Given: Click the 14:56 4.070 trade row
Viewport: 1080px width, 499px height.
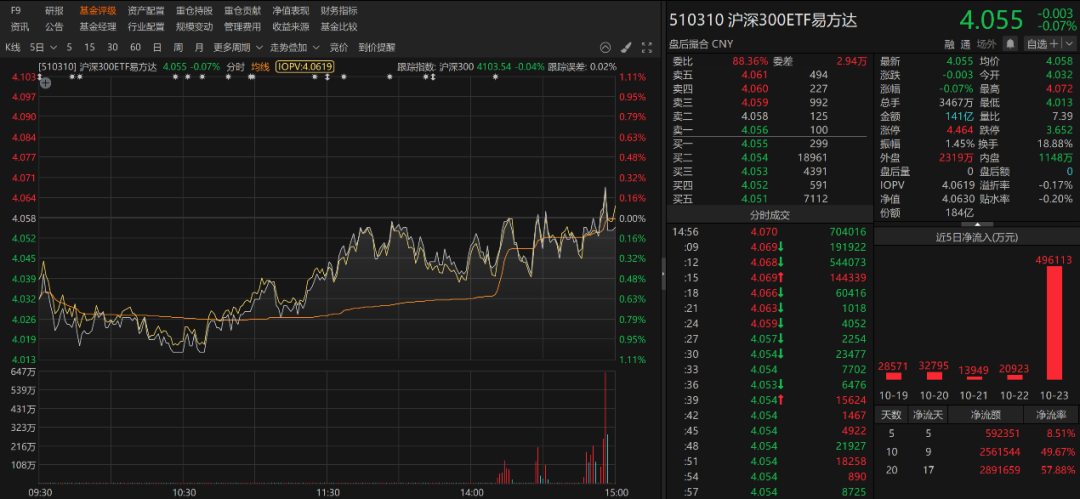Looking at the screenshot, I should [x=769, y=232].
